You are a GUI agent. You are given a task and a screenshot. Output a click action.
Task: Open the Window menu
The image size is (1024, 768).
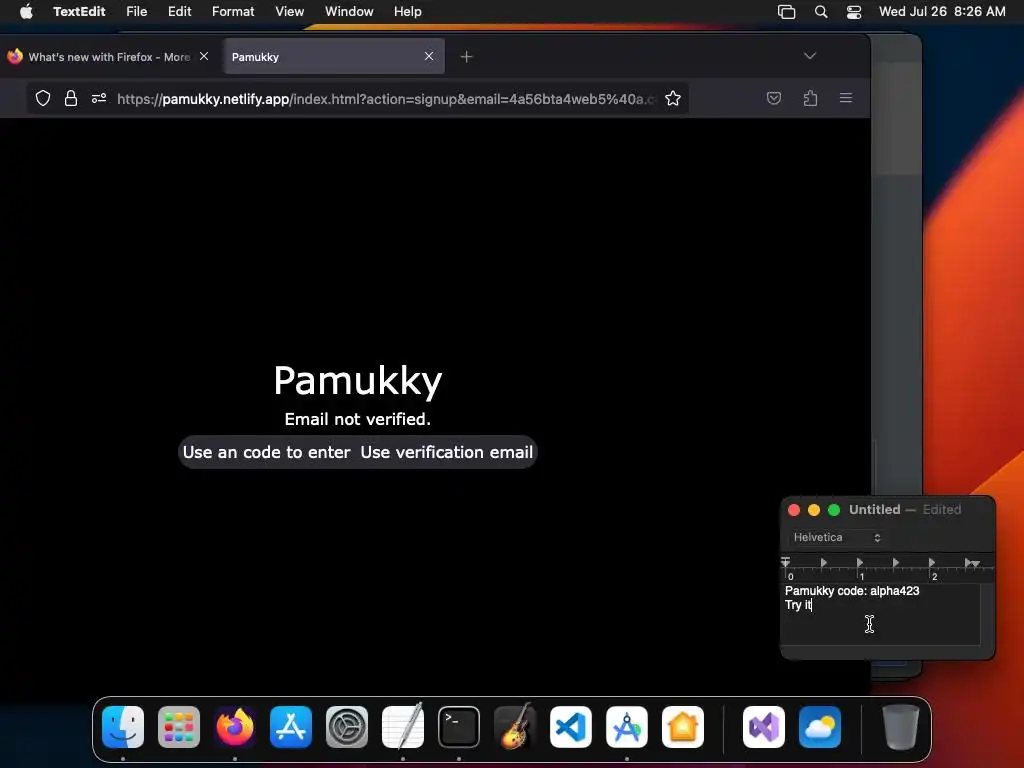[349, 12]
